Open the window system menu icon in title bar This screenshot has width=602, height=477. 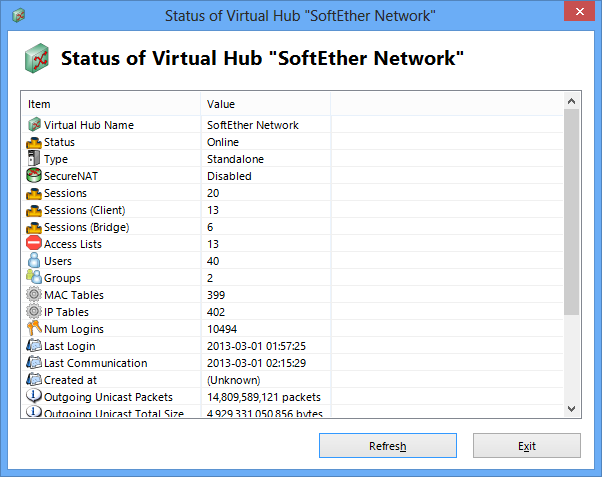click(x=17, y=15)
